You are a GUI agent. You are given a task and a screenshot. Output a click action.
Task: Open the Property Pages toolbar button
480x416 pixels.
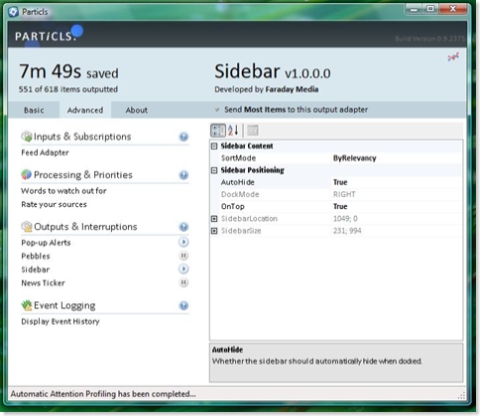[x=253, y=130]
